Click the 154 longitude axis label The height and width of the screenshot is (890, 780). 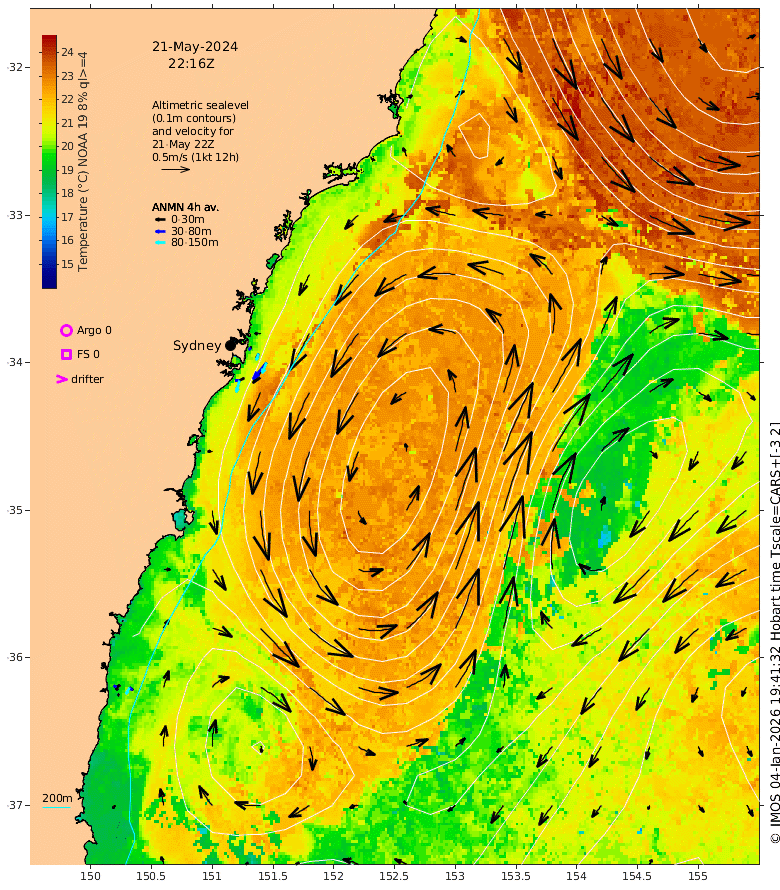(576, 876)
